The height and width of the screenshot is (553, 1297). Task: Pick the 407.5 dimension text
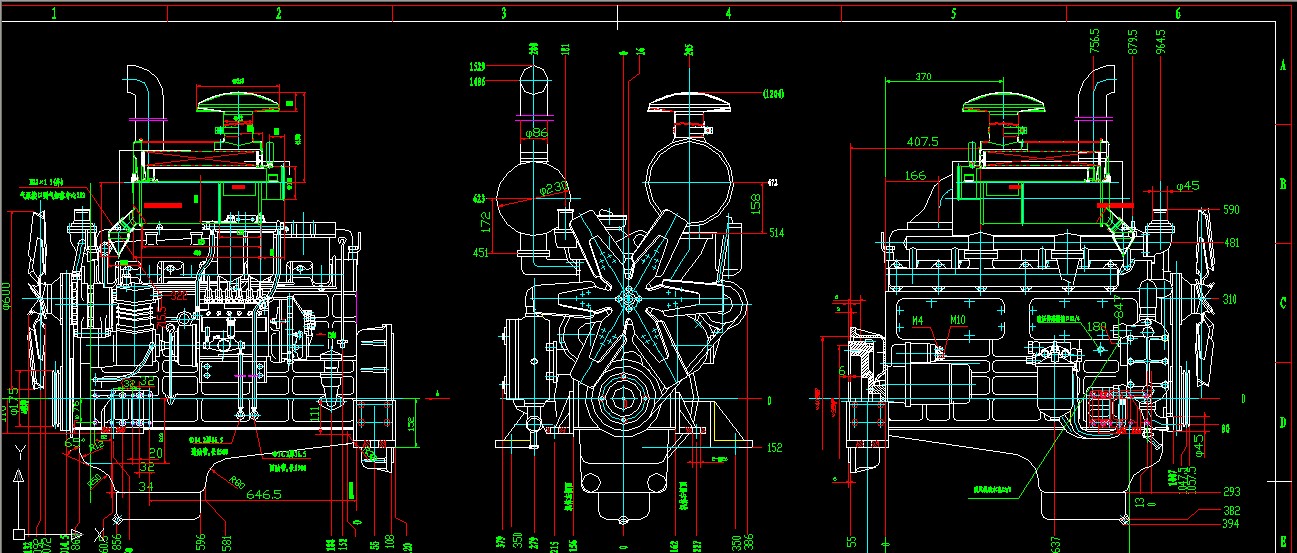(921, 142)
